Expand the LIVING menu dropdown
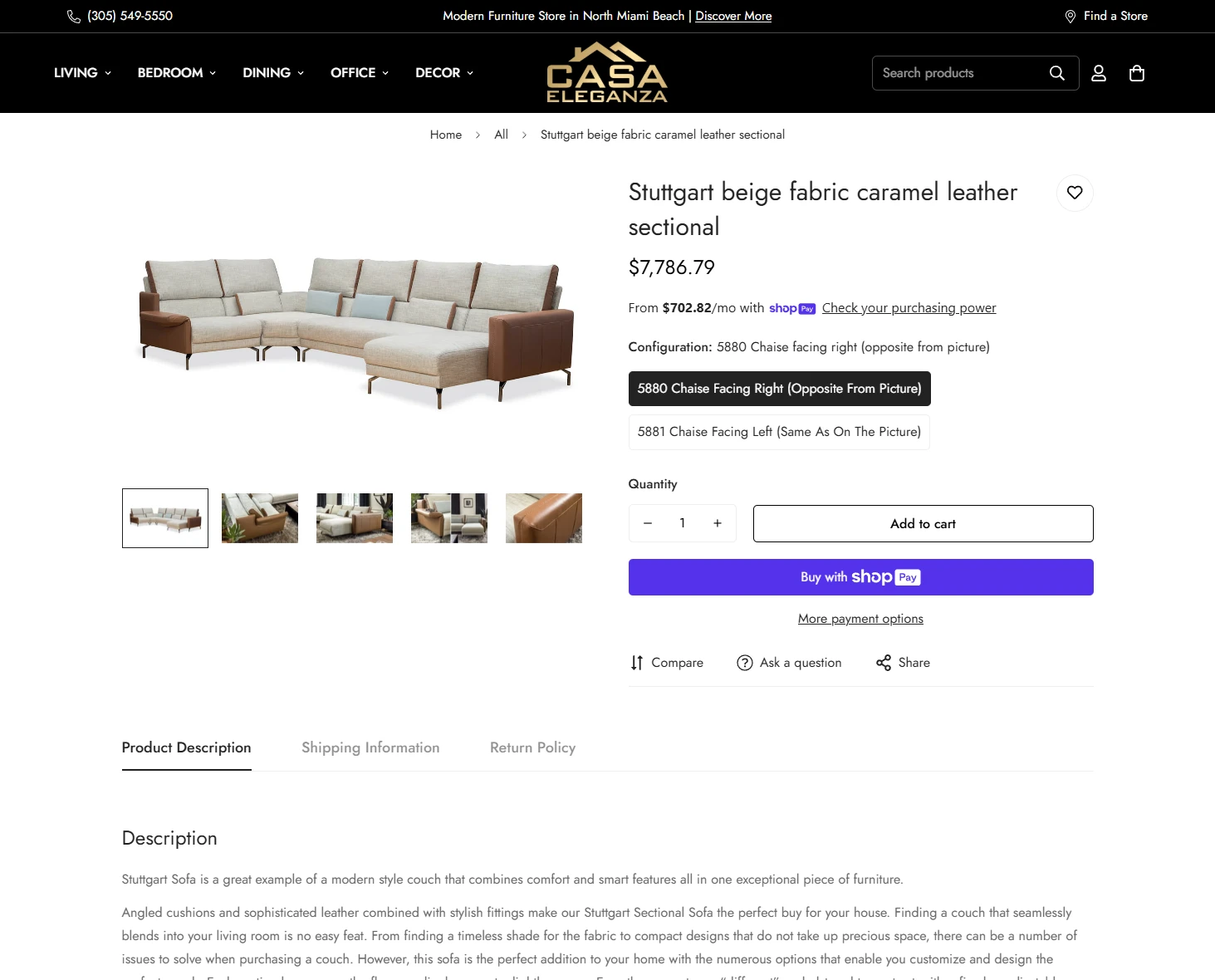 tap(82, 73)
